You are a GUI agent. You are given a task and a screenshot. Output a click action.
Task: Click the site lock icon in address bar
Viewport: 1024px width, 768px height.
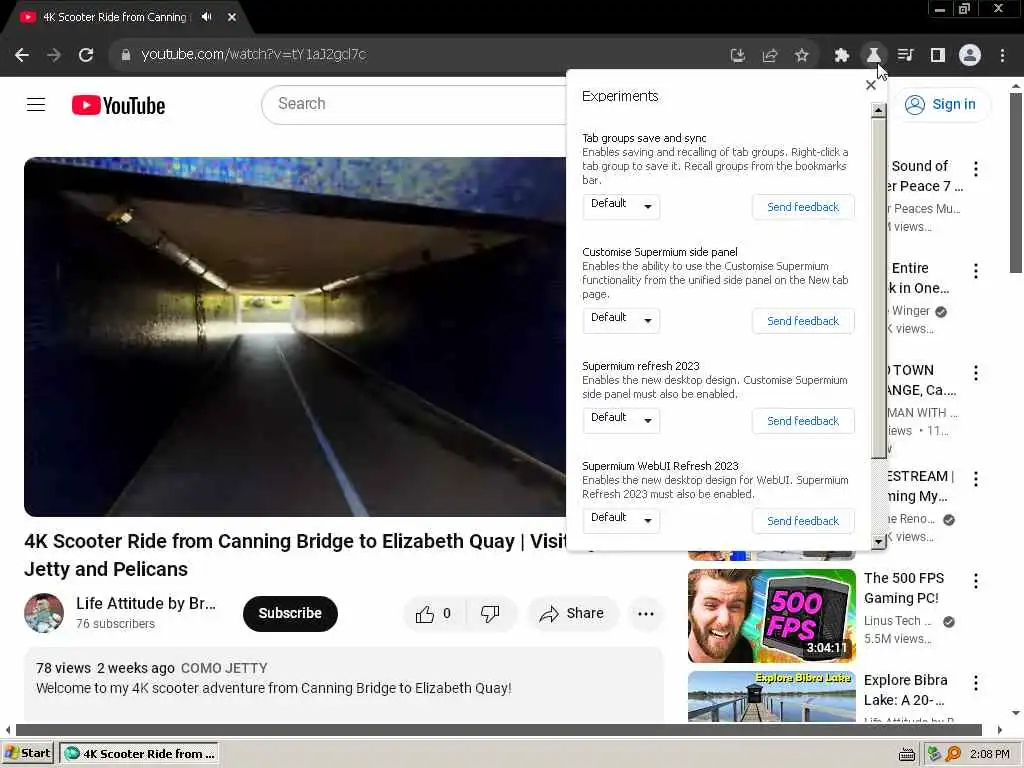pos(126,55)
